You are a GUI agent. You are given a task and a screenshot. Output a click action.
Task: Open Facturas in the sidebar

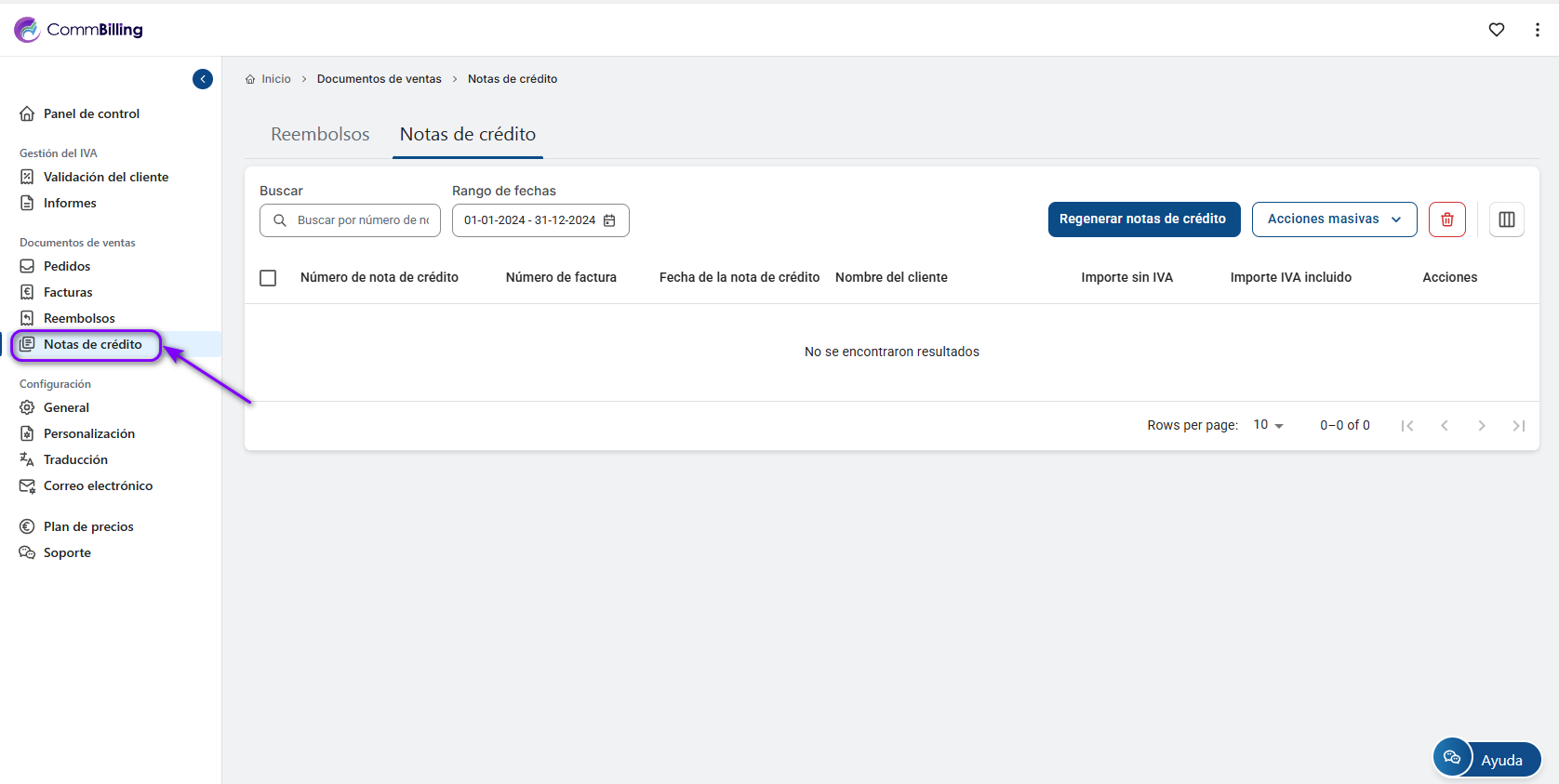(x=68, y=292)
